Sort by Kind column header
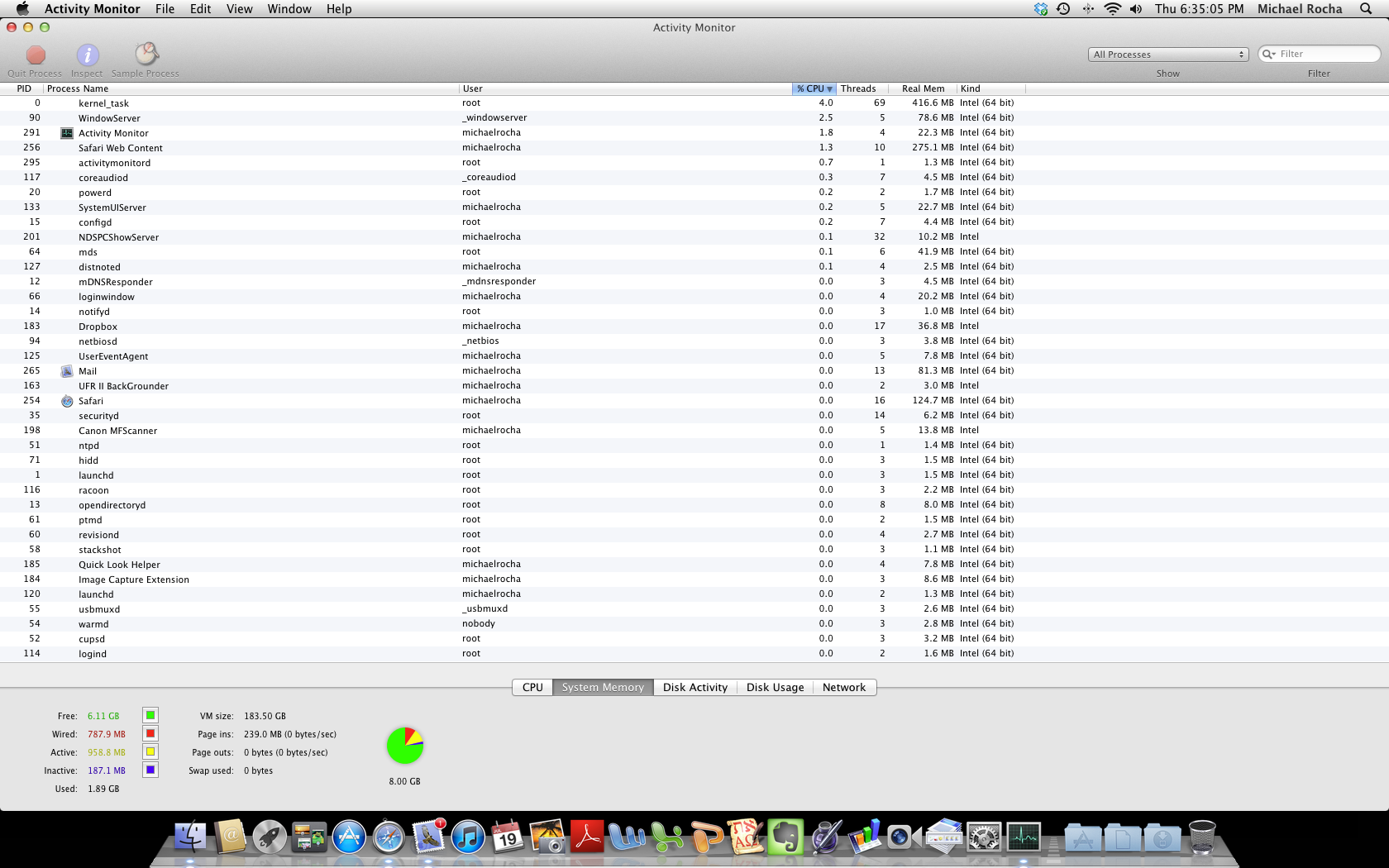Image resolution: width=1389 pixels, height=868 pixels. pyautogui.click(x=991, y=88)
